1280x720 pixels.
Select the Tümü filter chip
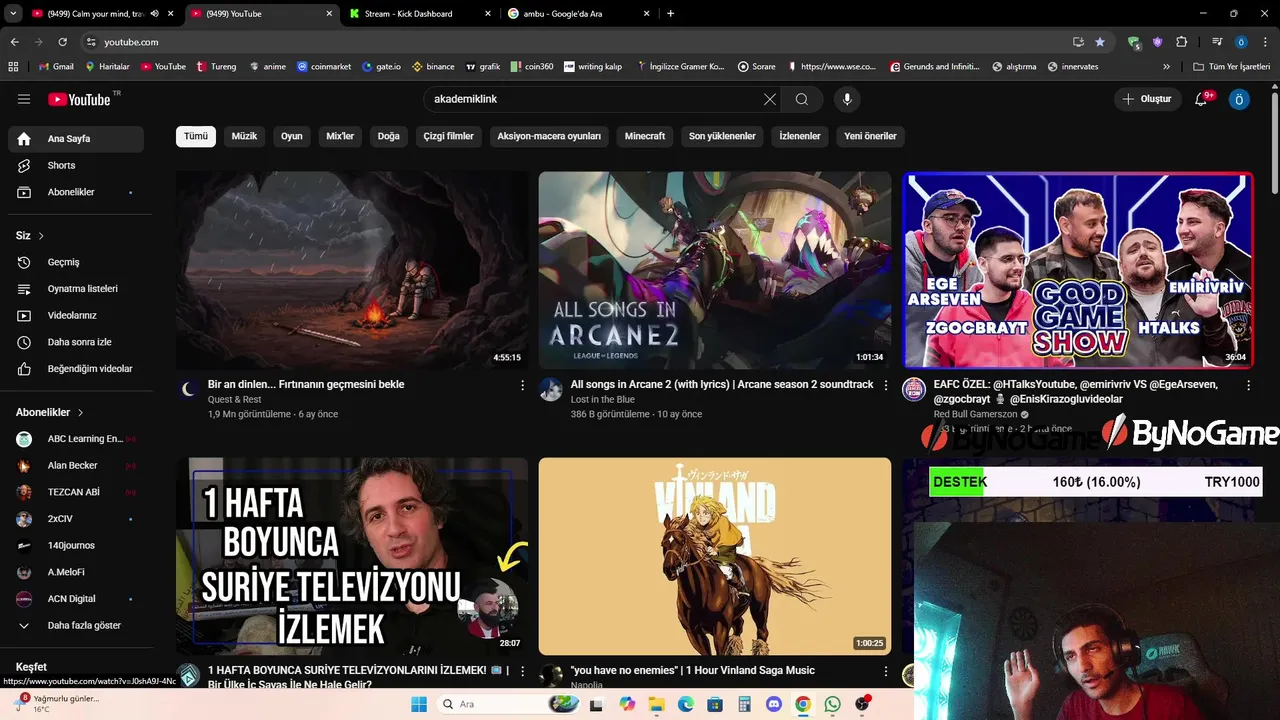coord(196,136)
